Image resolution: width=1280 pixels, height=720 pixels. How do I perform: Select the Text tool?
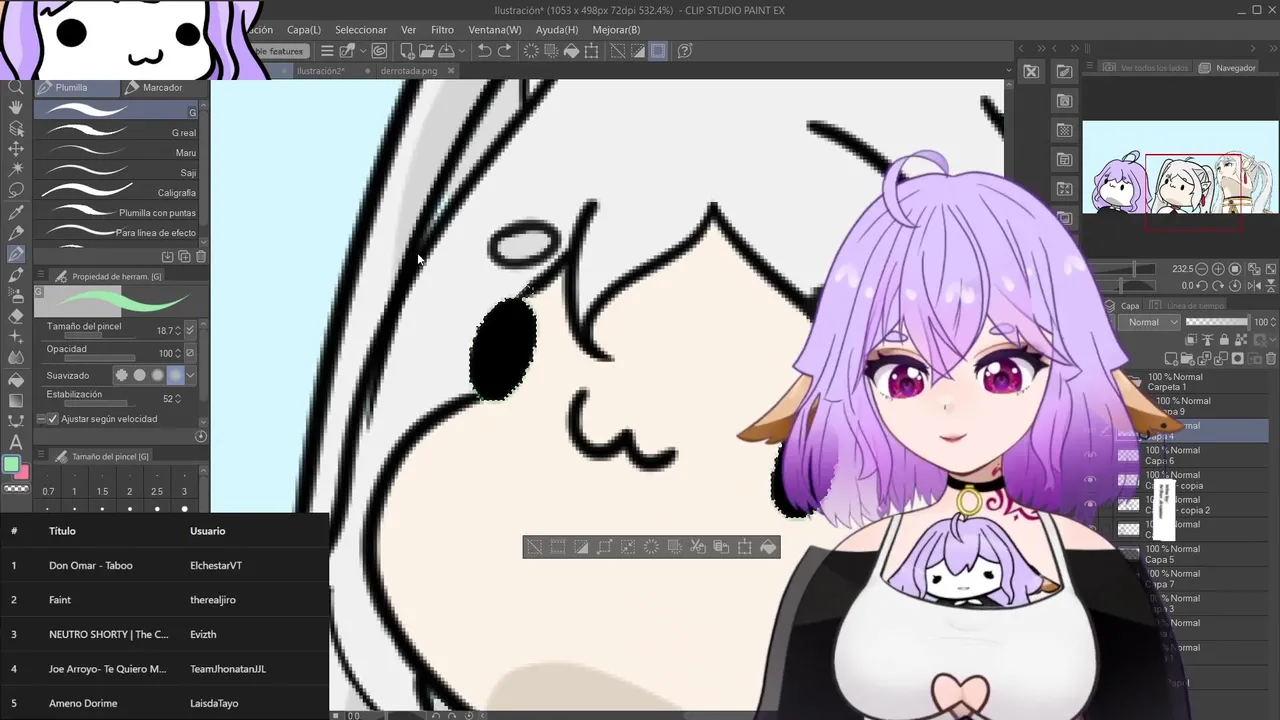click(x=16, y=442)
